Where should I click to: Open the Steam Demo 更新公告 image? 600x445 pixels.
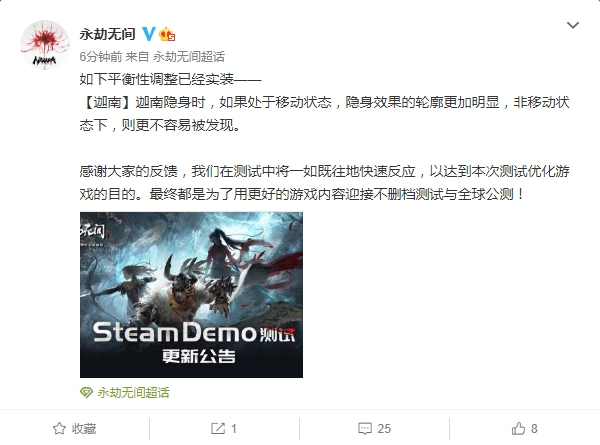(191, 295)
